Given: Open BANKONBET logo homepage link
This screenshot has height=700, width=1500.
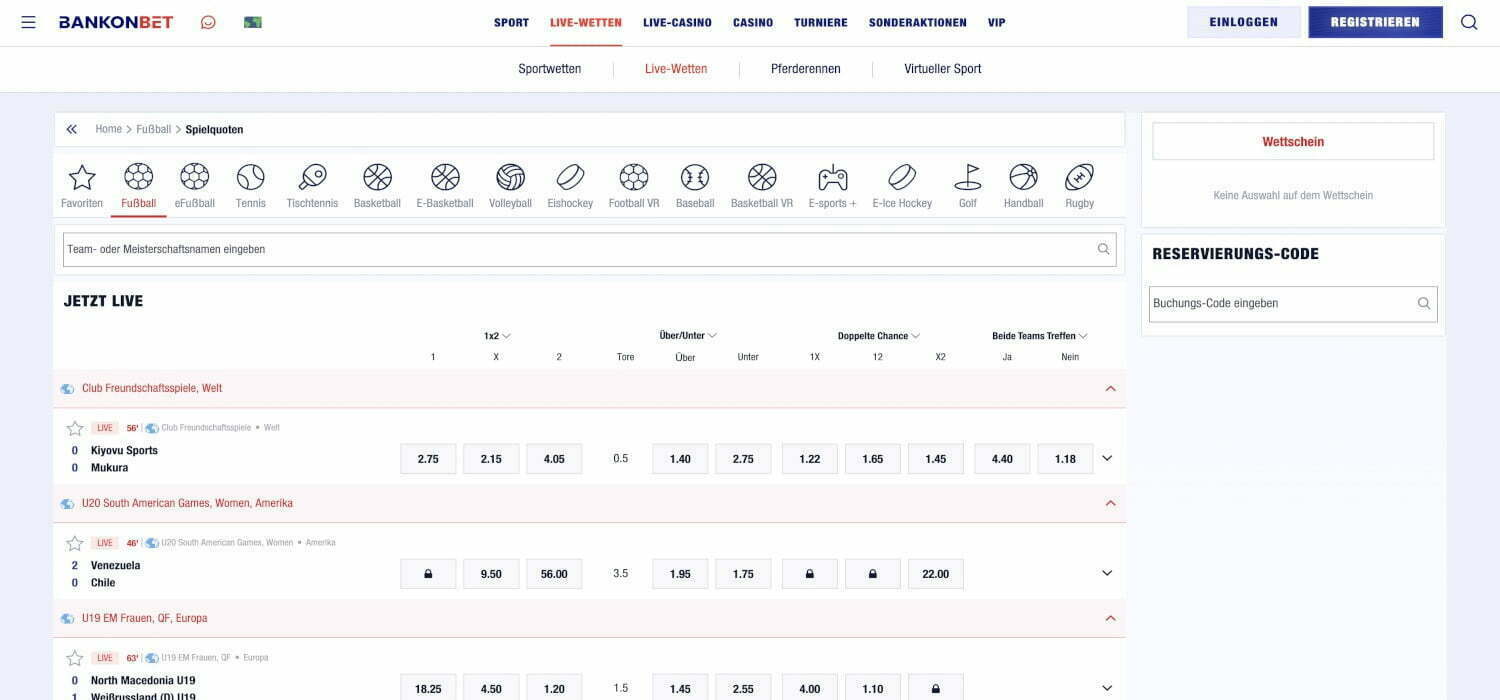Looking at the screenshot, I should pos(116,22).
